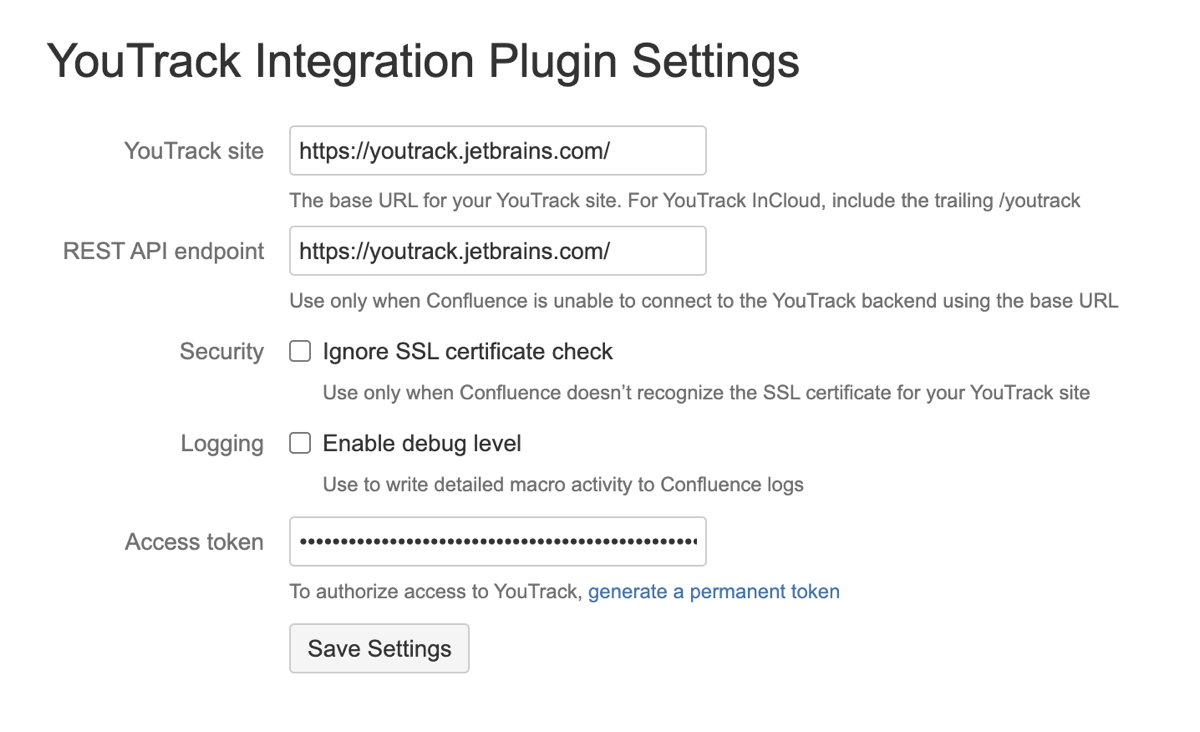Screen dimensions: 1200x732
Task: Click the Ignore SSL certificate check label text
Action: coord(467,351)
